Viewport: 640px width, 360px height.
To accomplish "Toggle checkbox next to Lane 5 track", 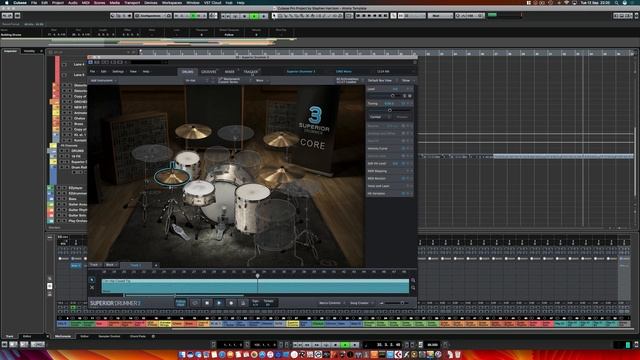I will click(x=64, y=75).
